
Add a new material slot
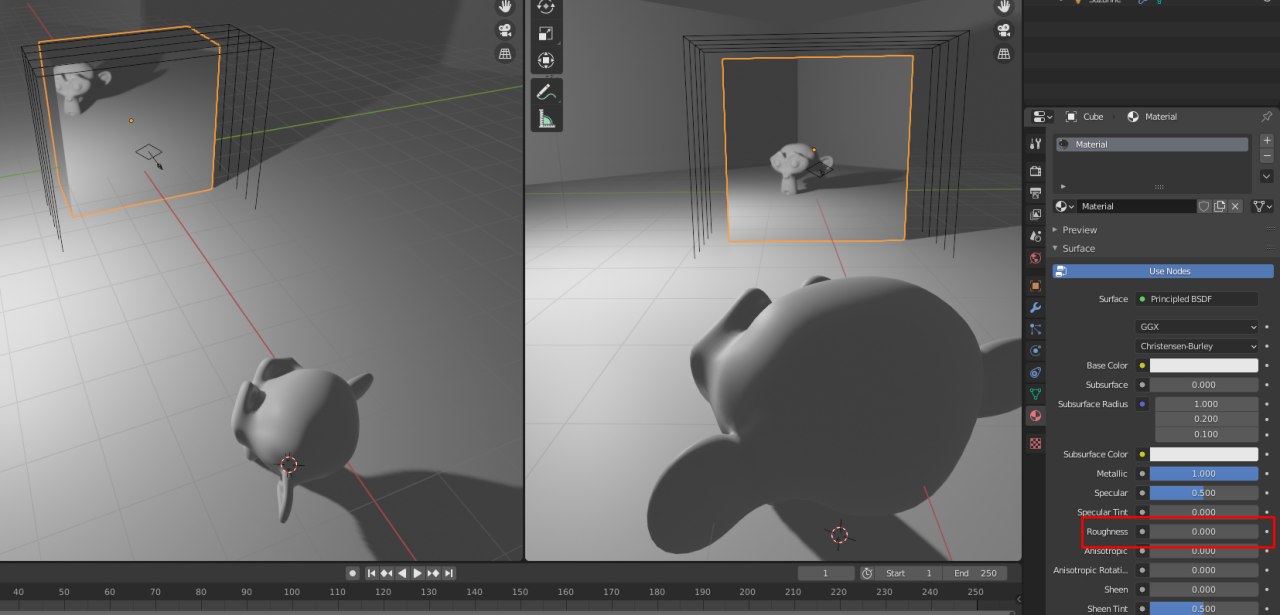click(1267, 141)
